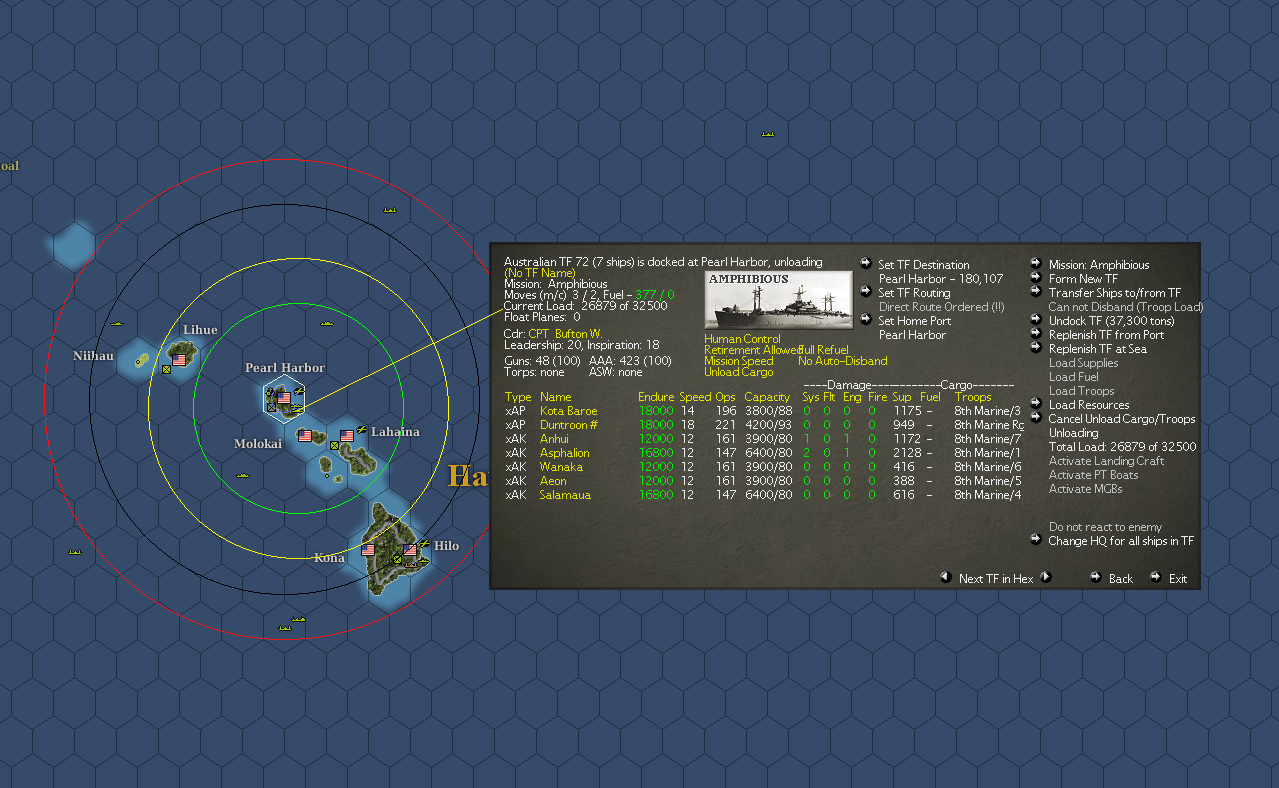Click the Amphibious ship photo thumbnail

(779, 300)
